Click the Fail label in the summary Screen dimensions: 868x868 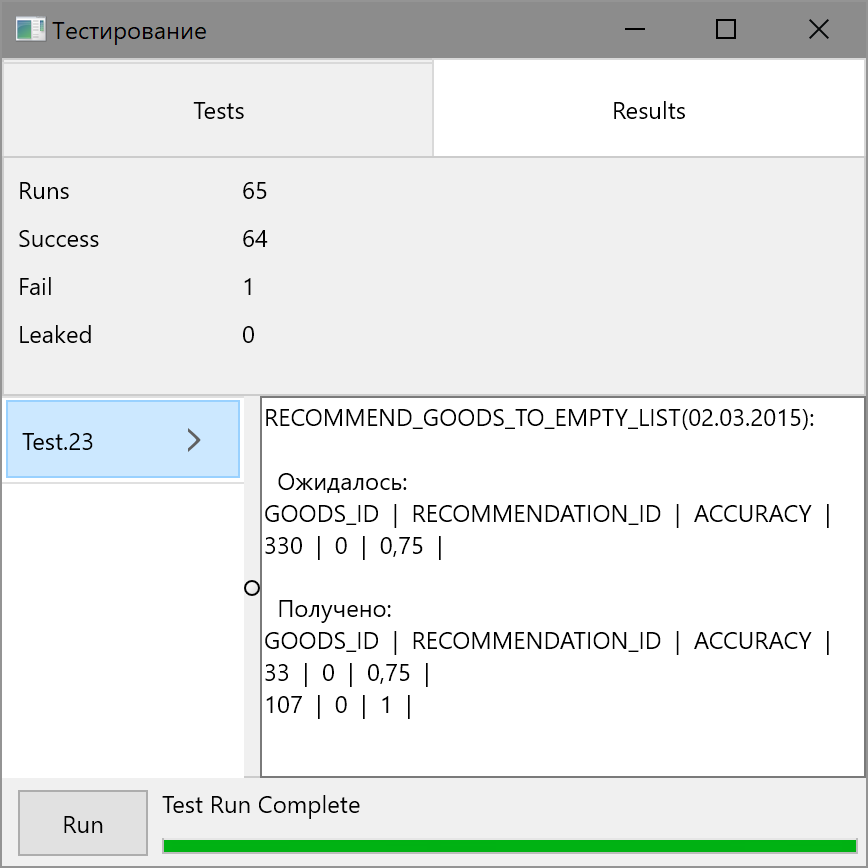pos(35,287)
